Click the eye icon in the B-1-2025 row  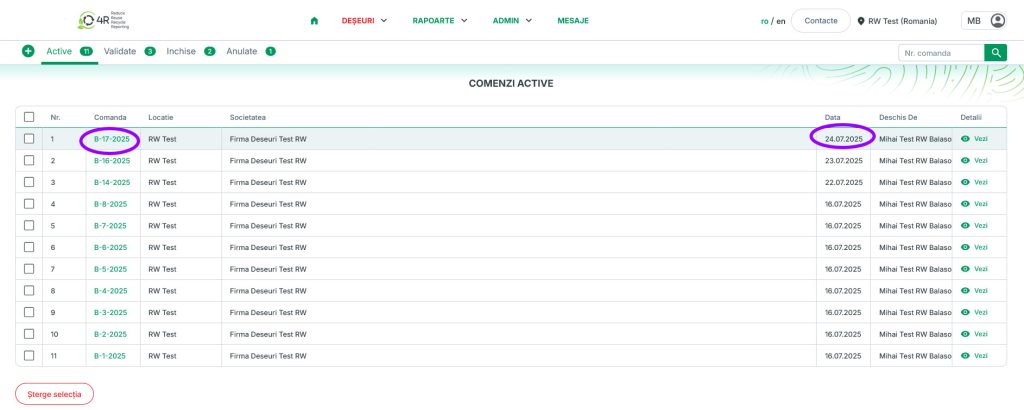coord(965,356)
